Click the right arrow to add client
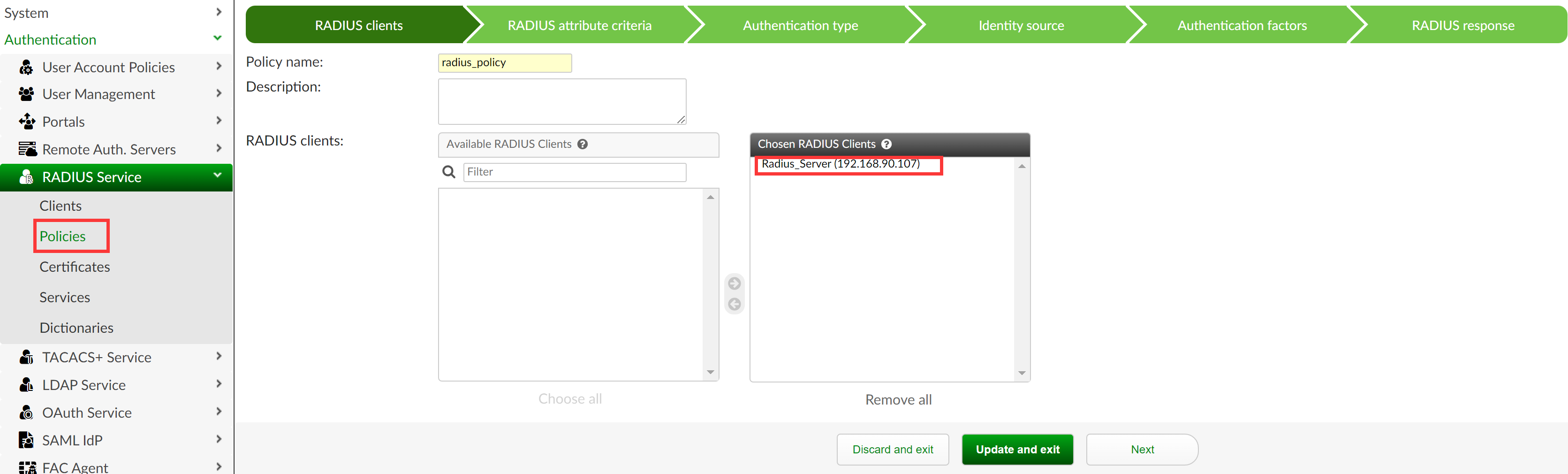Image resolution: width=1568 pixels, height=474 pixels. click(x=734, y=283)
